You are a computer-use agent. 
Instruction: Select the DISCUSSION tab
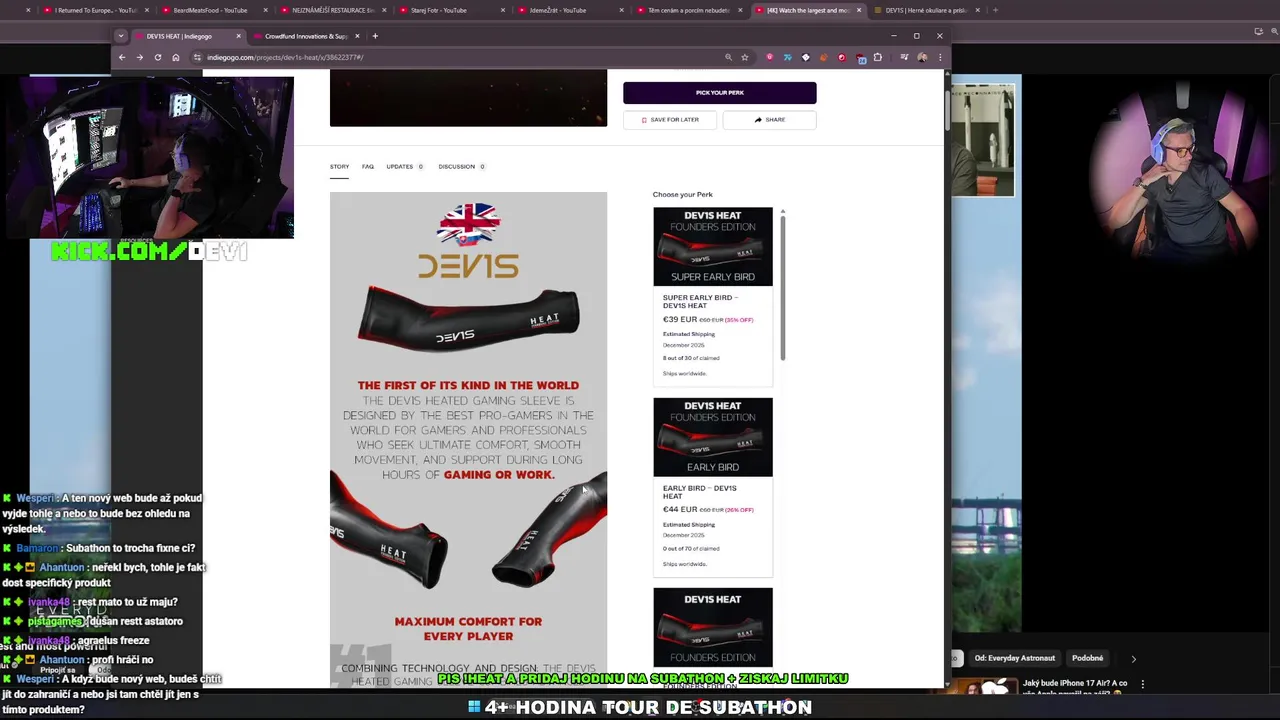(x=461, y=167)
